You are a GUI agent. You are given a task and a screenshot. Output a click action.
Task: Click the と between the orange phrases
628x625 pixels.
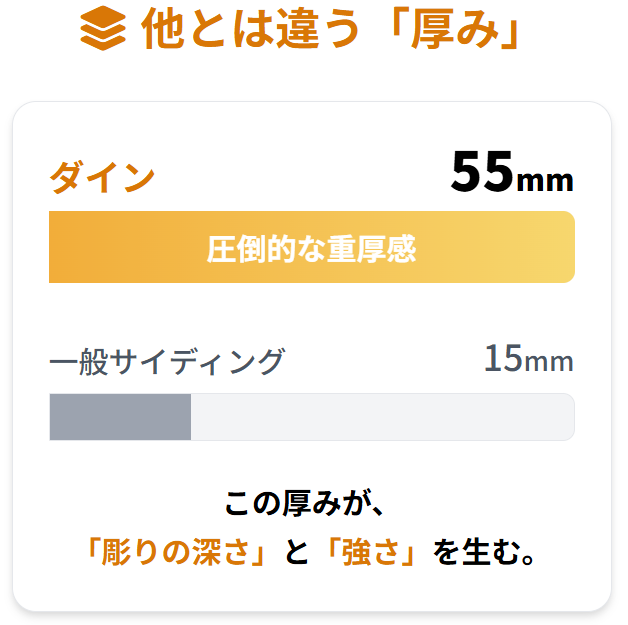coord(297,551)
